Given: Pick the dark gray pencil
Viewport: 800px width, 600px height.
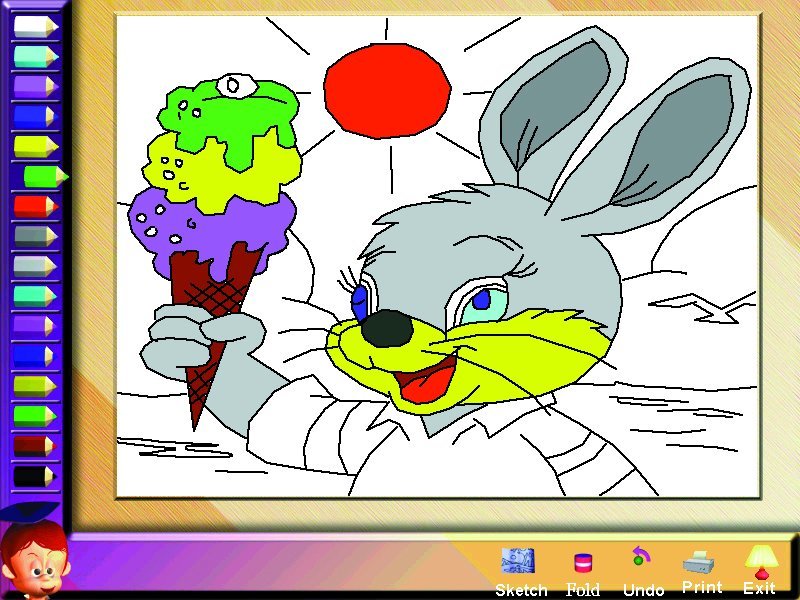Looking at the screenshot, I should [32, 236].
